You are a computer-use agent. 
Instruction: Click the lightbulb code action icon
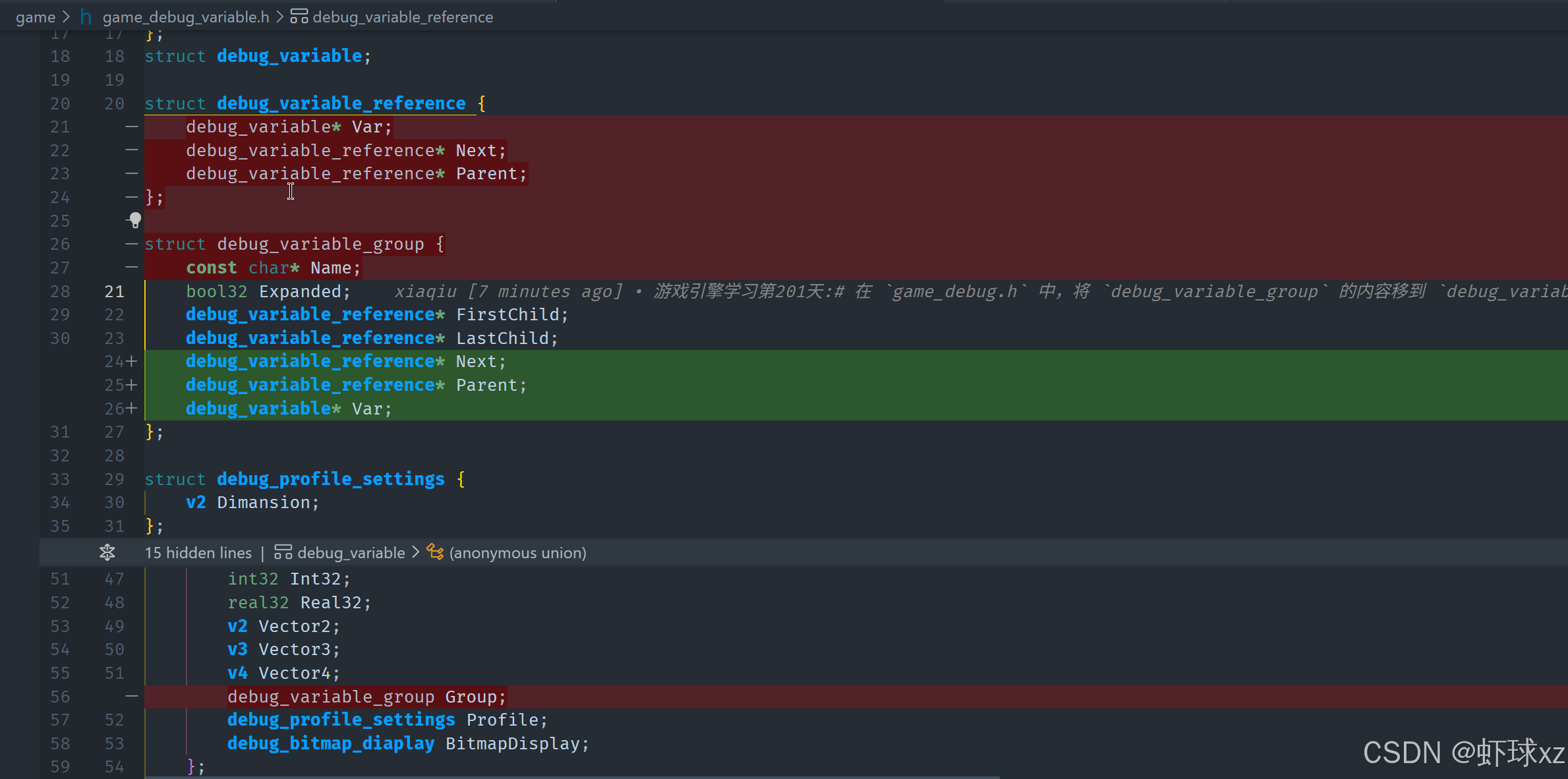(x=135, y=219)
